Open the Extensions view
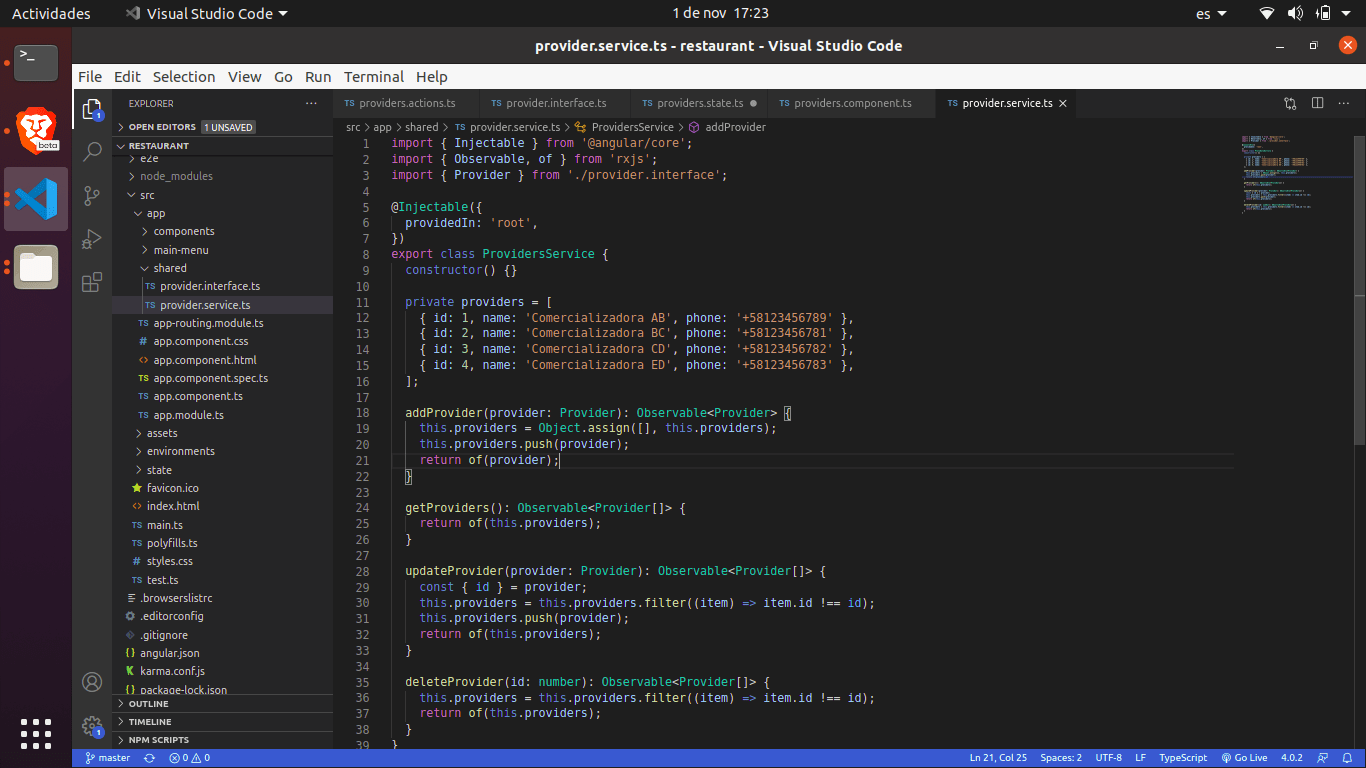The width and height of the screenshot is (1366, 768). click(x=92, y=282)
